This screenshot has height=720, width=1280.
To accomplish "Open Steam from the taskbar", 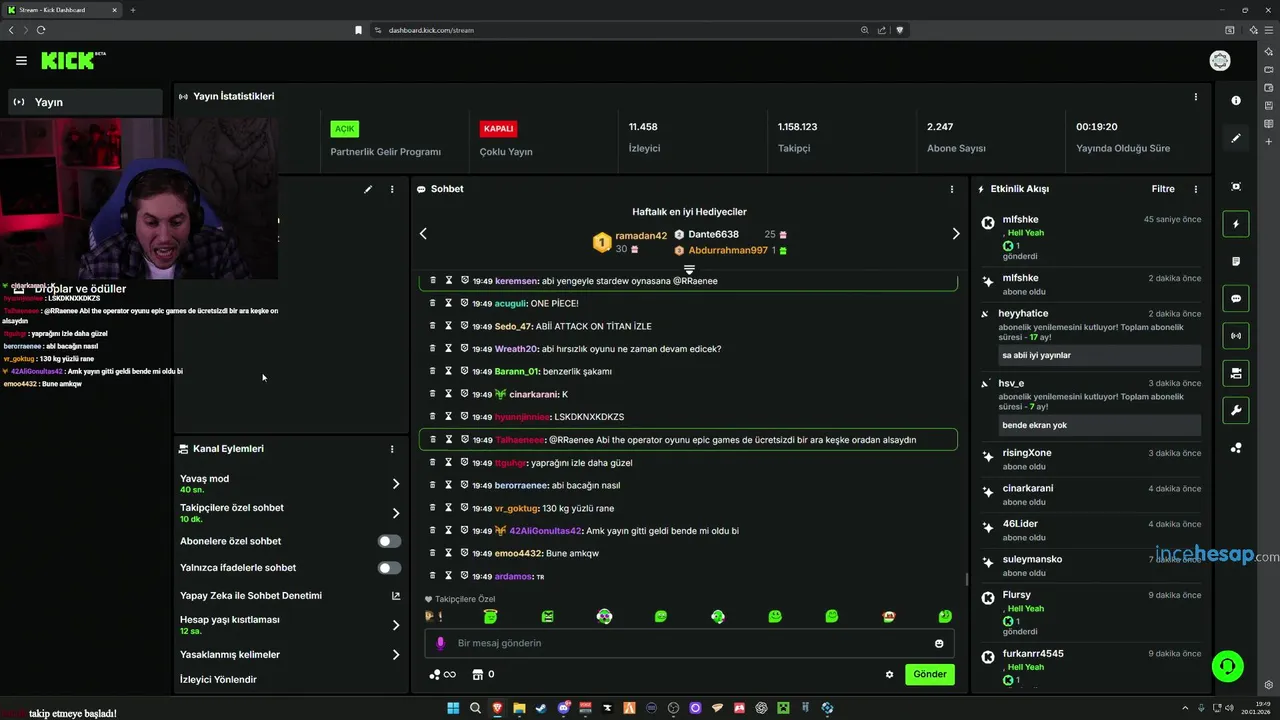I will pyautogui.click(x=542, y=708).
